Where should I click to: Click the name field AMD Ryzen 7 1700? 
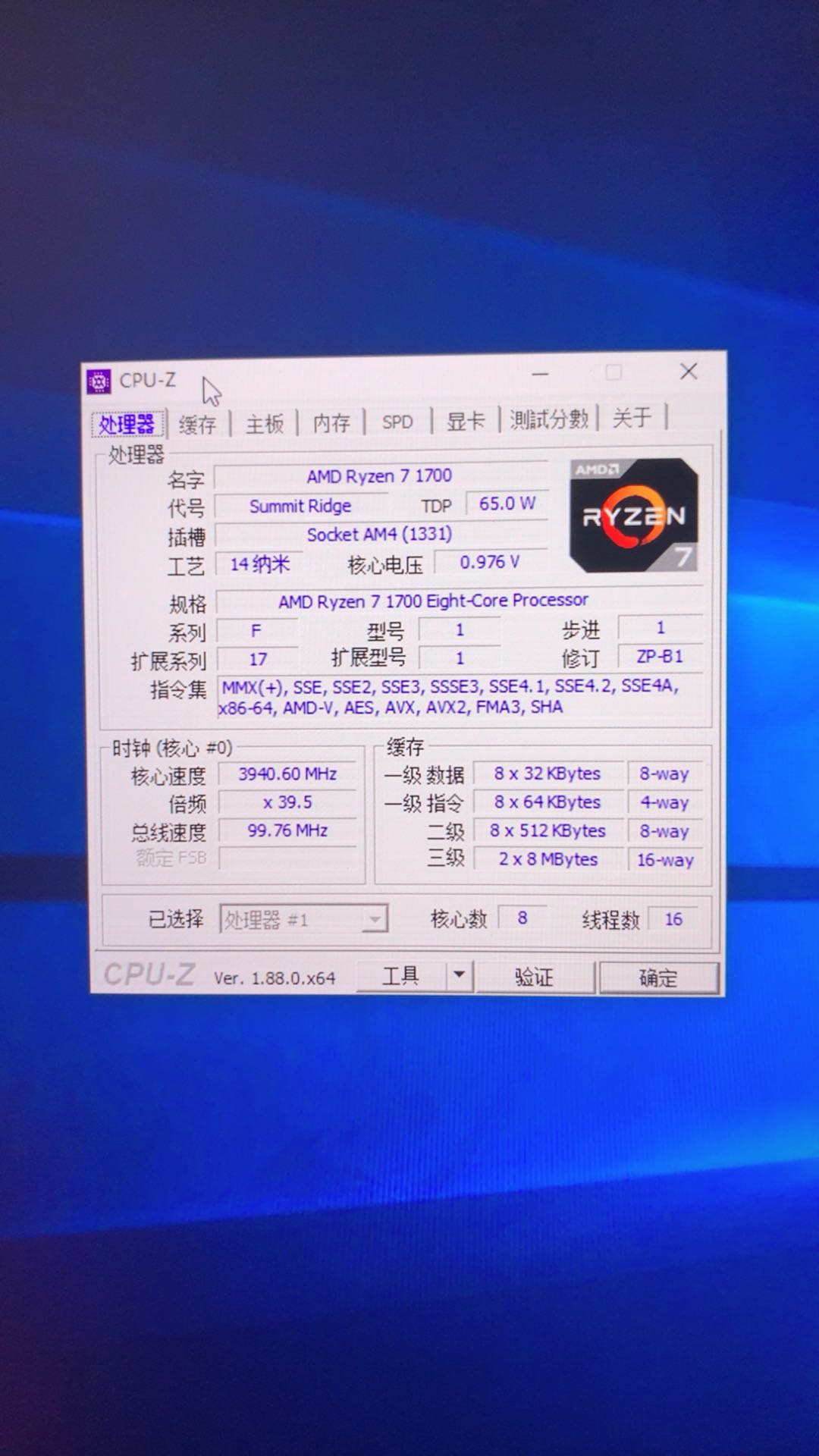380,476
